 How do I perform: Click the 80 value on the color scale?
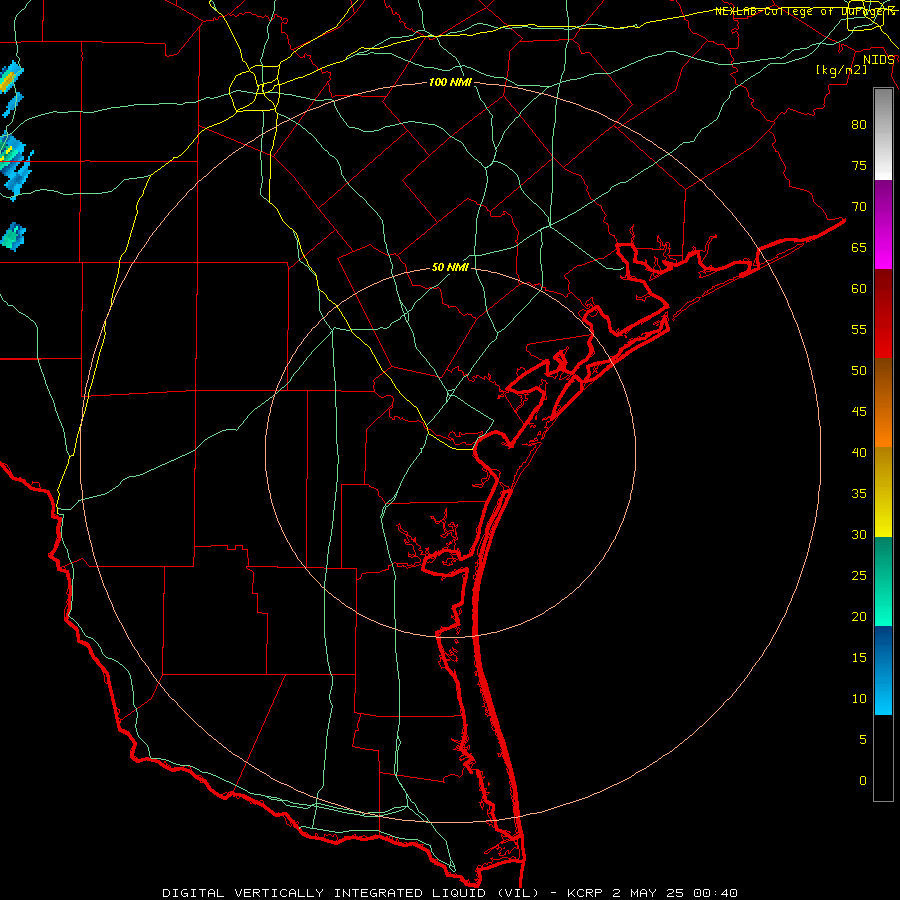[859, 125]
